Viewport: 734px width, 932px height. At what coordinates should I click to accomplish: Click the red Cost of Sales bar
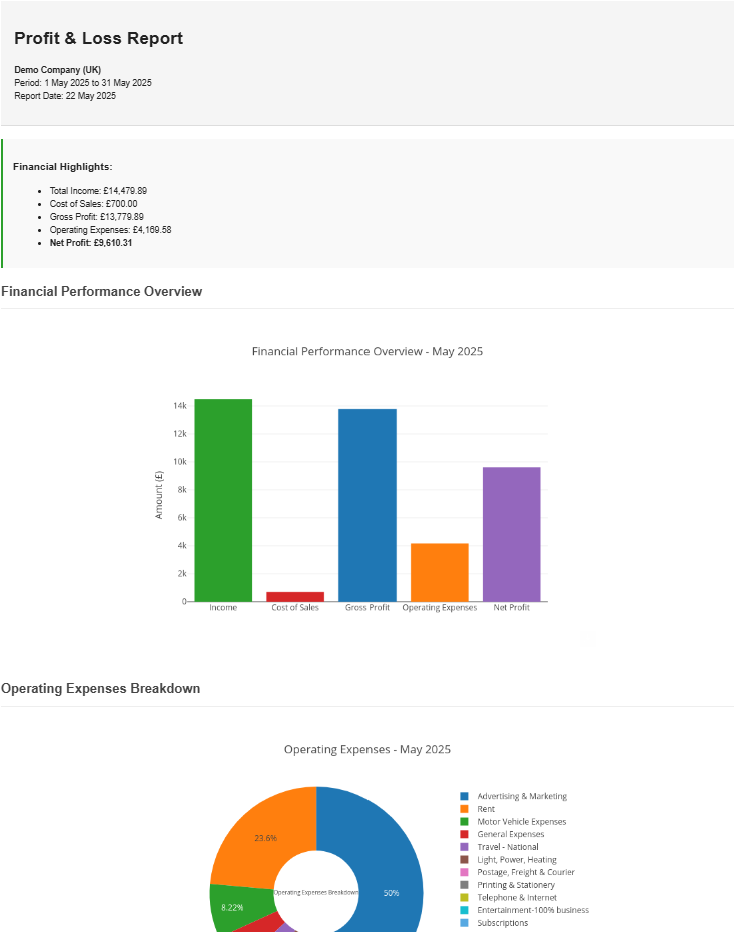295,596
